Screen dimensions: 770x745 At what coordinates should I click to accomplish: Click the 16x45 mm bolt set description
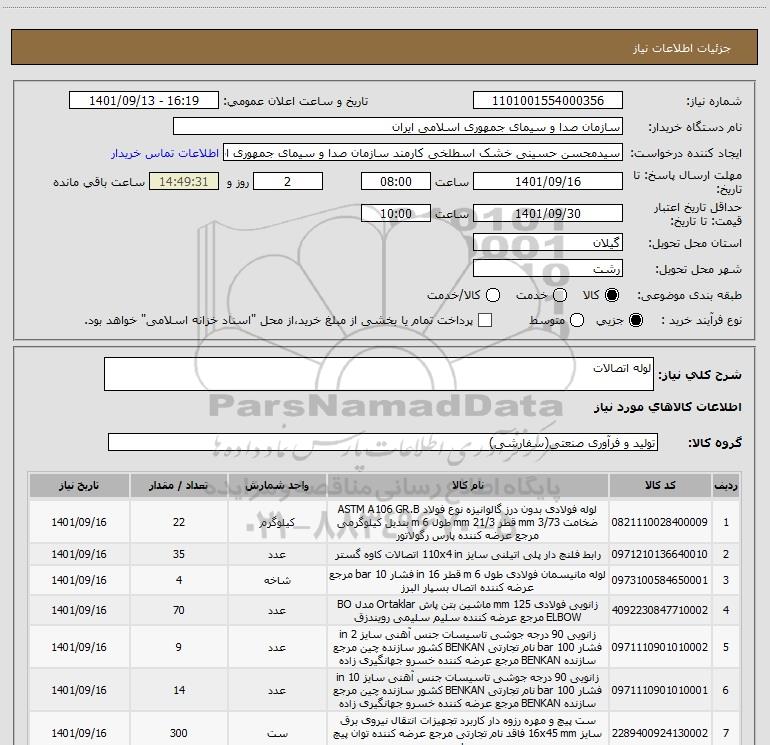[468, 730]
